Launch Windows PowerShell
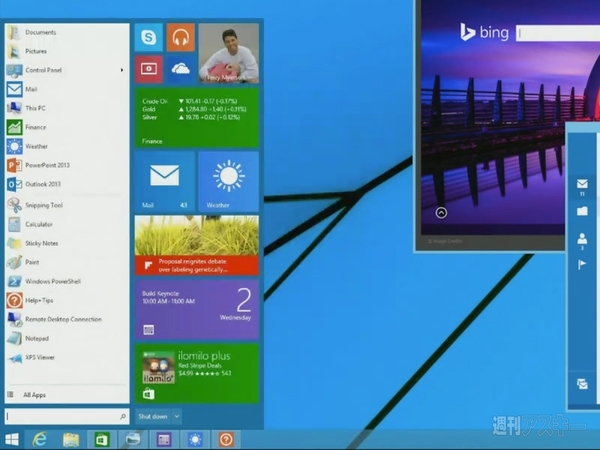This screenshot has width=600, height=450. 67,281
